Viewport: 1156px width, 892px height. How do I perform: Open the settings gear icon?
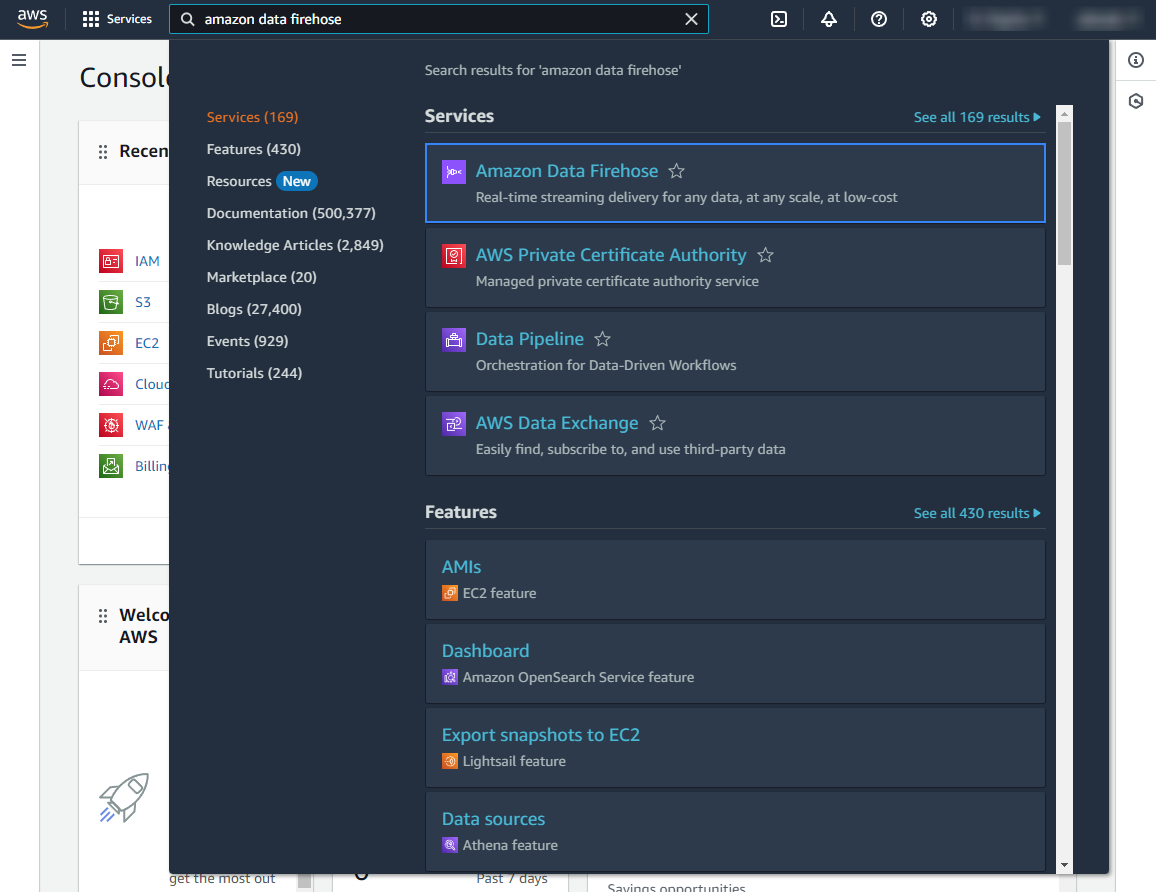[929, 19]
